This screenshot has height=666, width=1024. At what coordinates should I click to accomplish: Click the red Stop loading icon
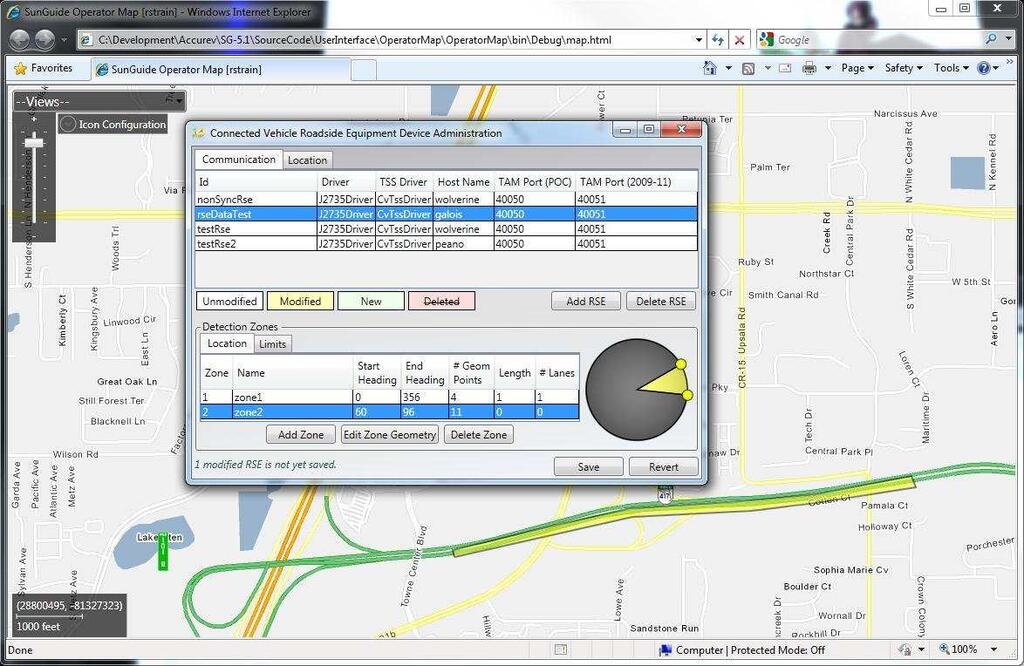pyautogui.click(x=740, y=39)
